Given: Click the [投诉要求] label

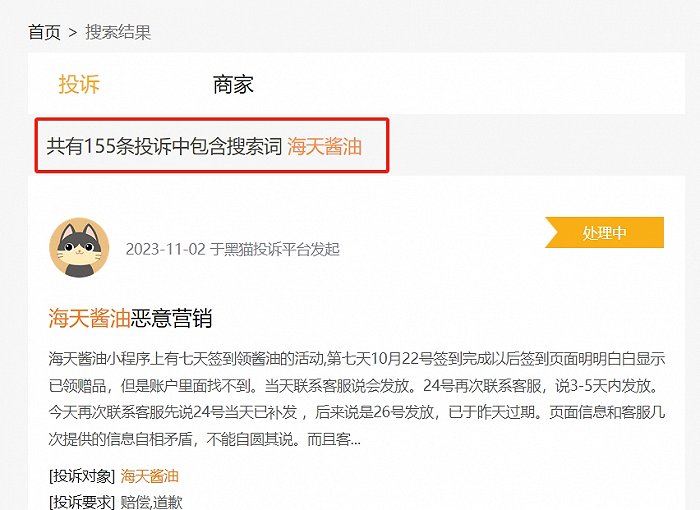Looking at the screenshot, I should (82, 502).
